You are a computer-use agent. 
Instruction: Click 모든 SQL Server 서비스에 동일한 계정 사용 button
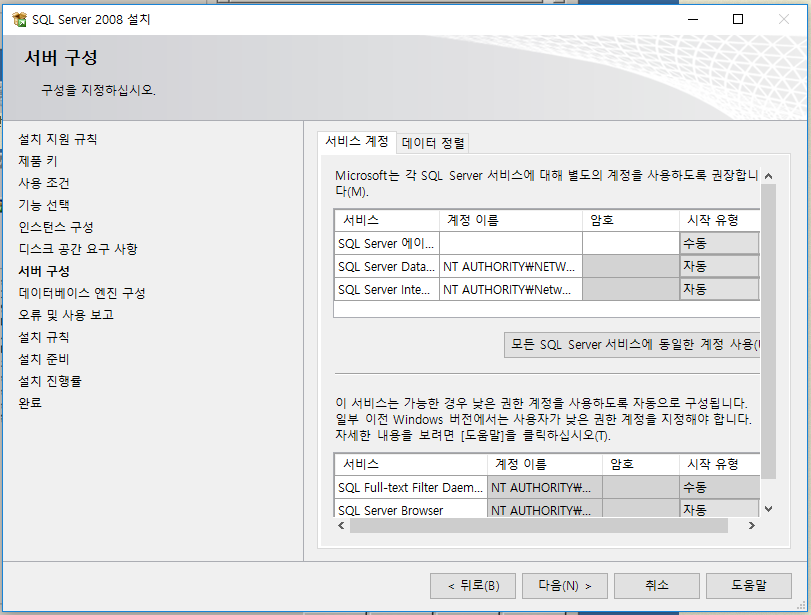(632, 344)
